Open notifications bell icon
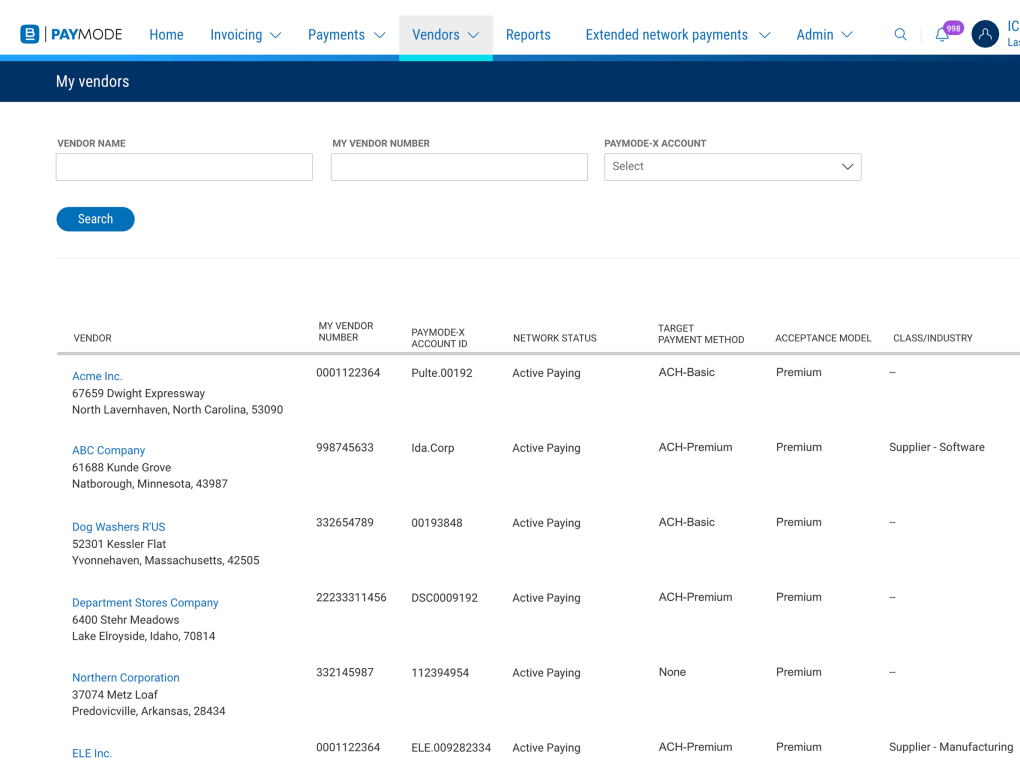Image resolution: width=1020 pixels, height=765 pixels. tap(942, 35)
